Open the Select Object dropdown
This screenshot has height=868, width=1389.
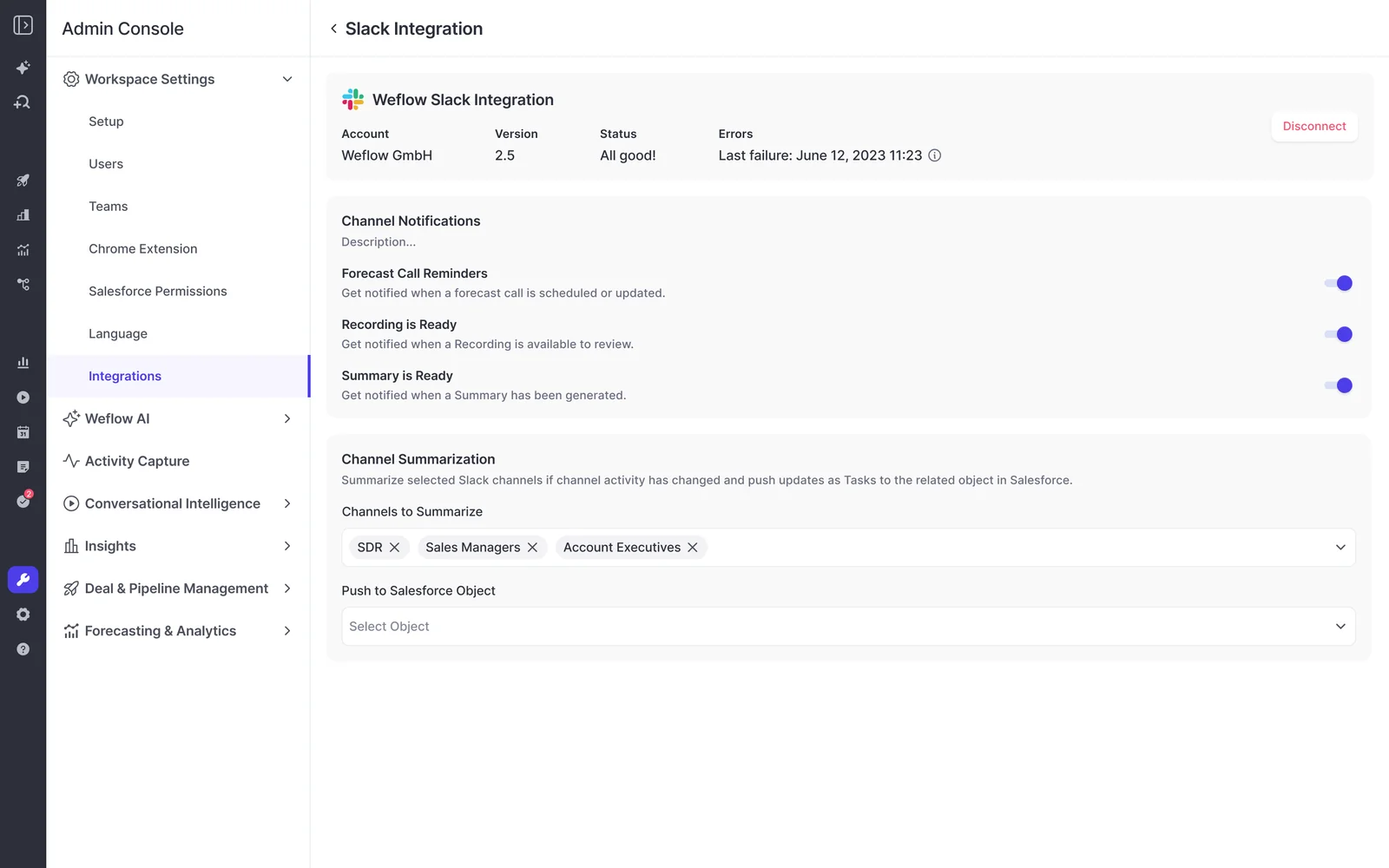(848, 627)
